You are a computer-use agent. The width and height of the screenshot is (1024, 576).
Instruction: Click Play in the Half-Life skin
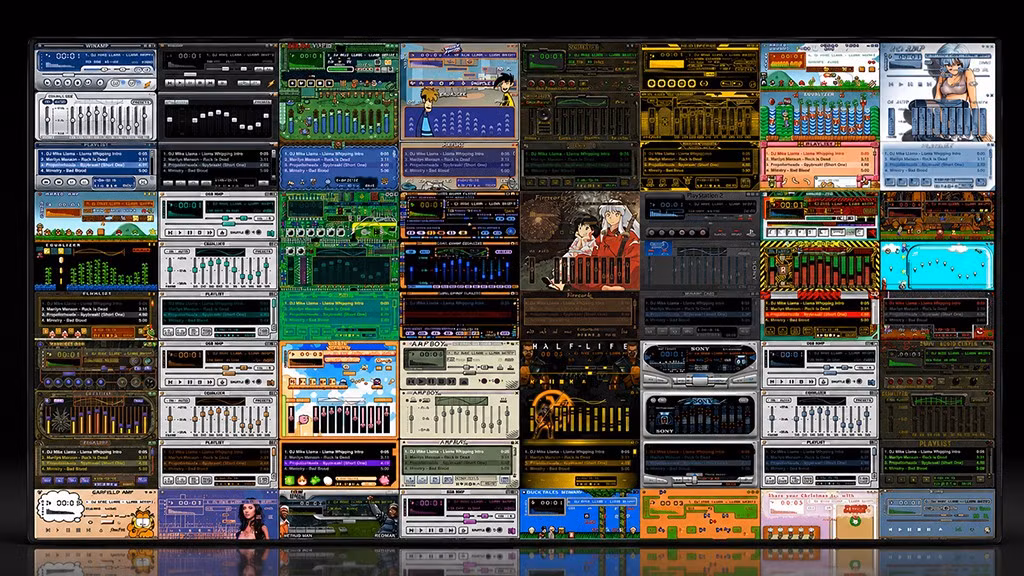pos(542,381)
